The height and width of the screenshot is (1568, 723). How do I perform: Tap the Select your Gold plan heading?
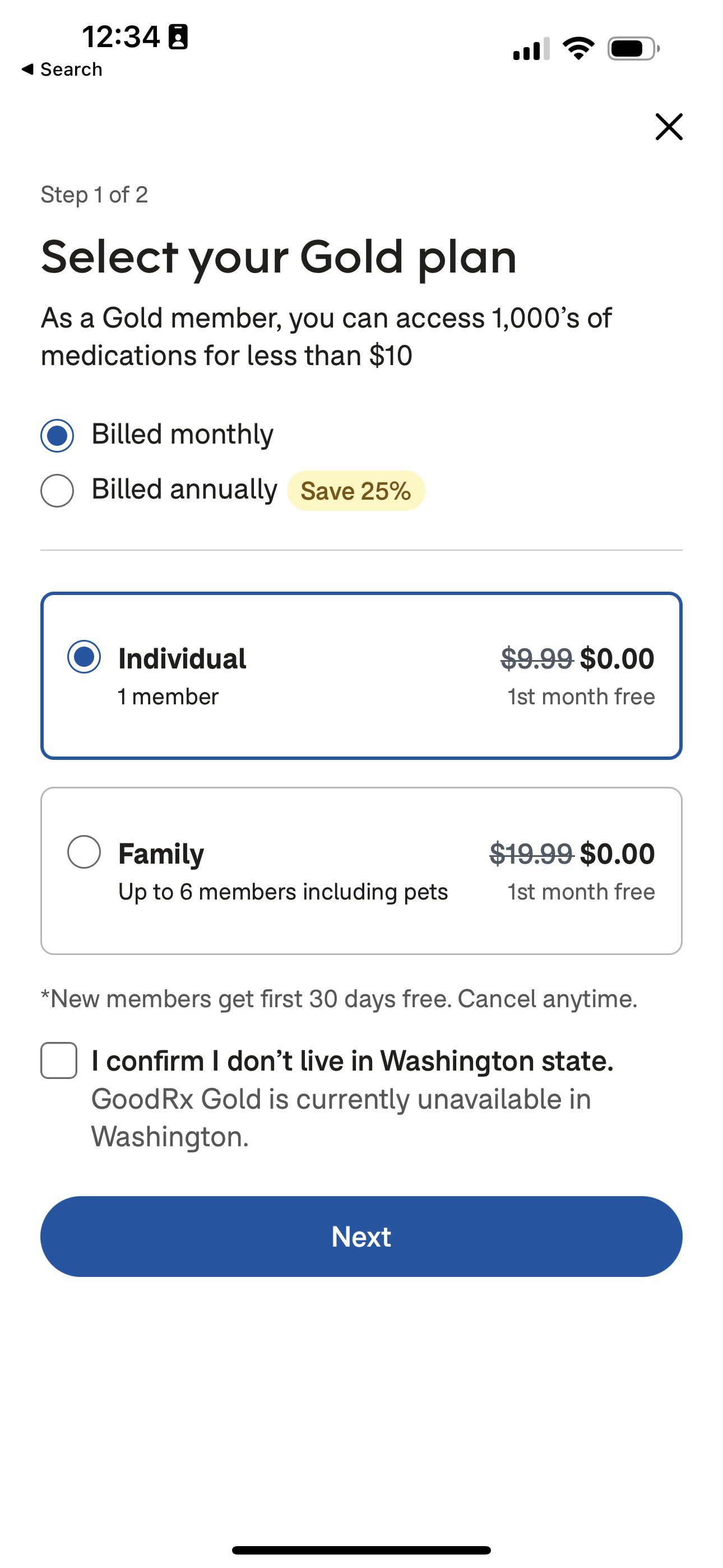click(279, 257)
